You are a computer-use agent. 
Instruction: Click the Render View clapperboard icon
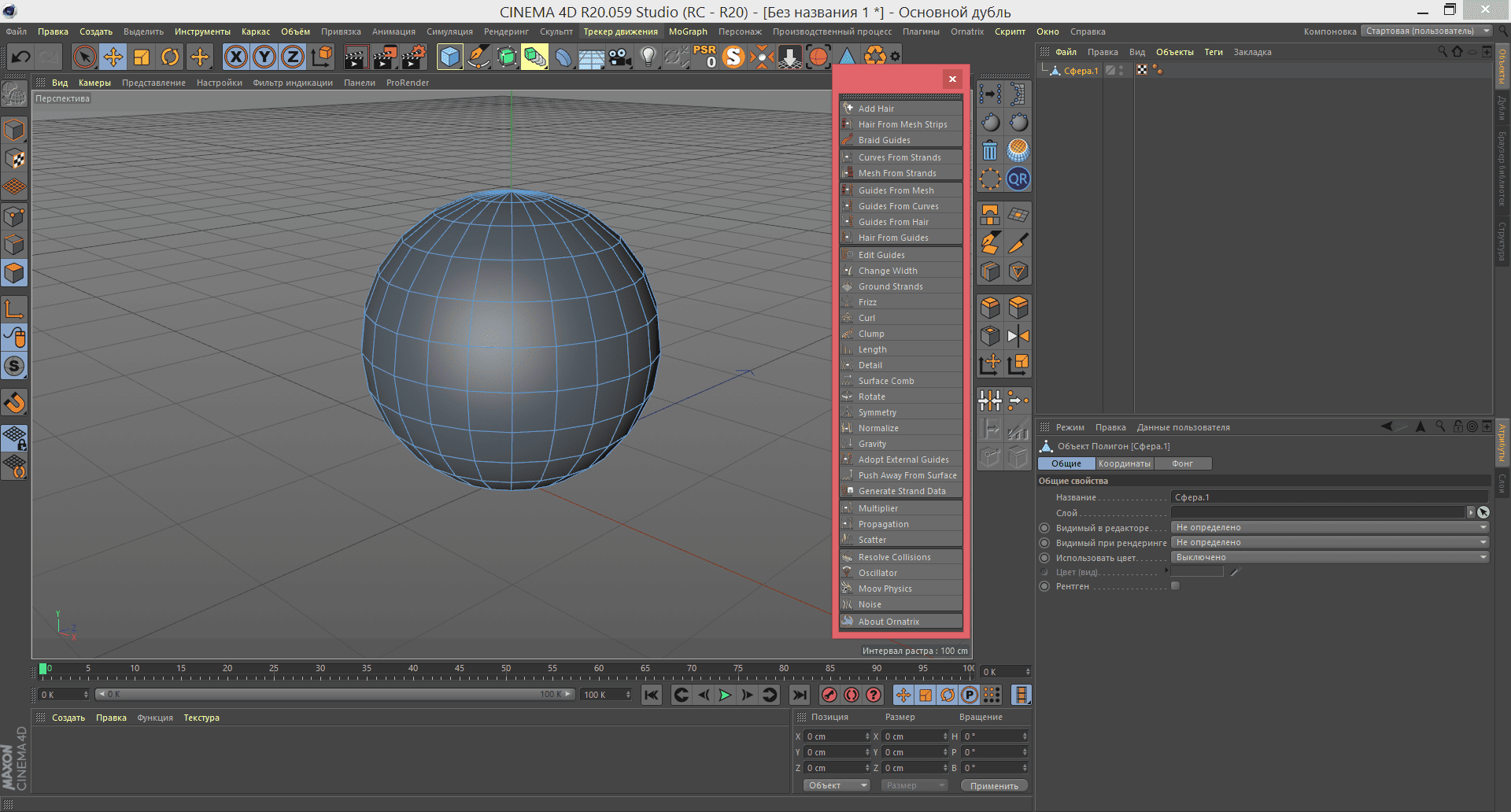(356, 57)
